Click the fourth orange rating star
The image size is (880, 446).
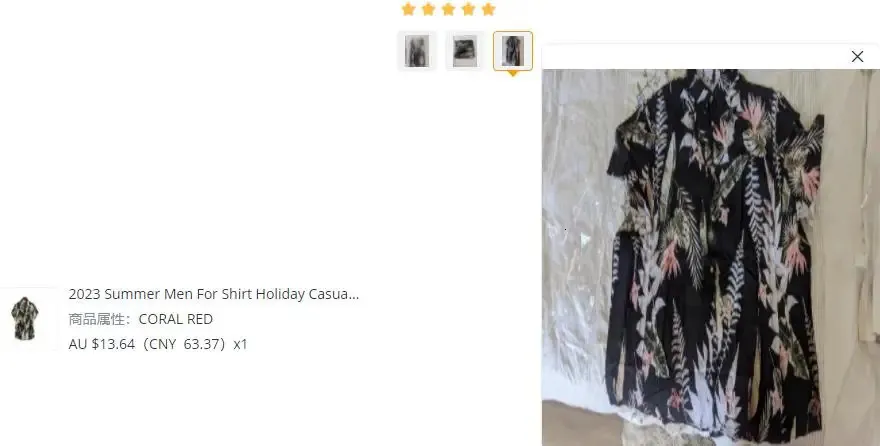coord(469,9)
